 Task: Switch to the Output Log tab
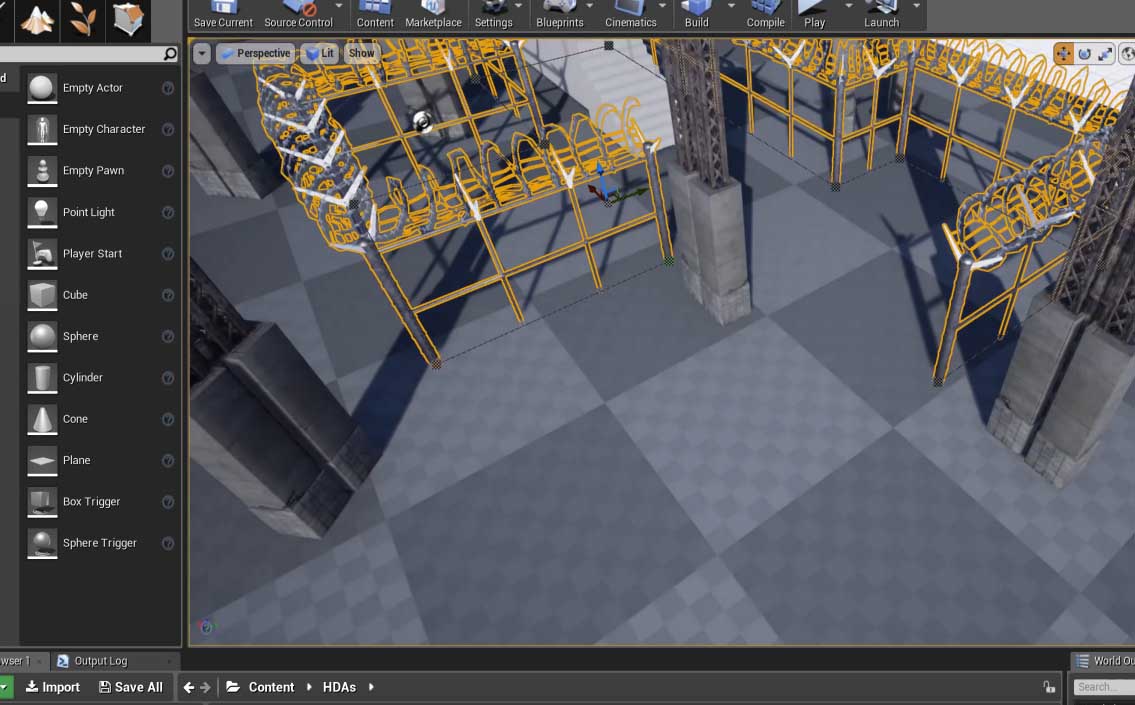[100, 661]
